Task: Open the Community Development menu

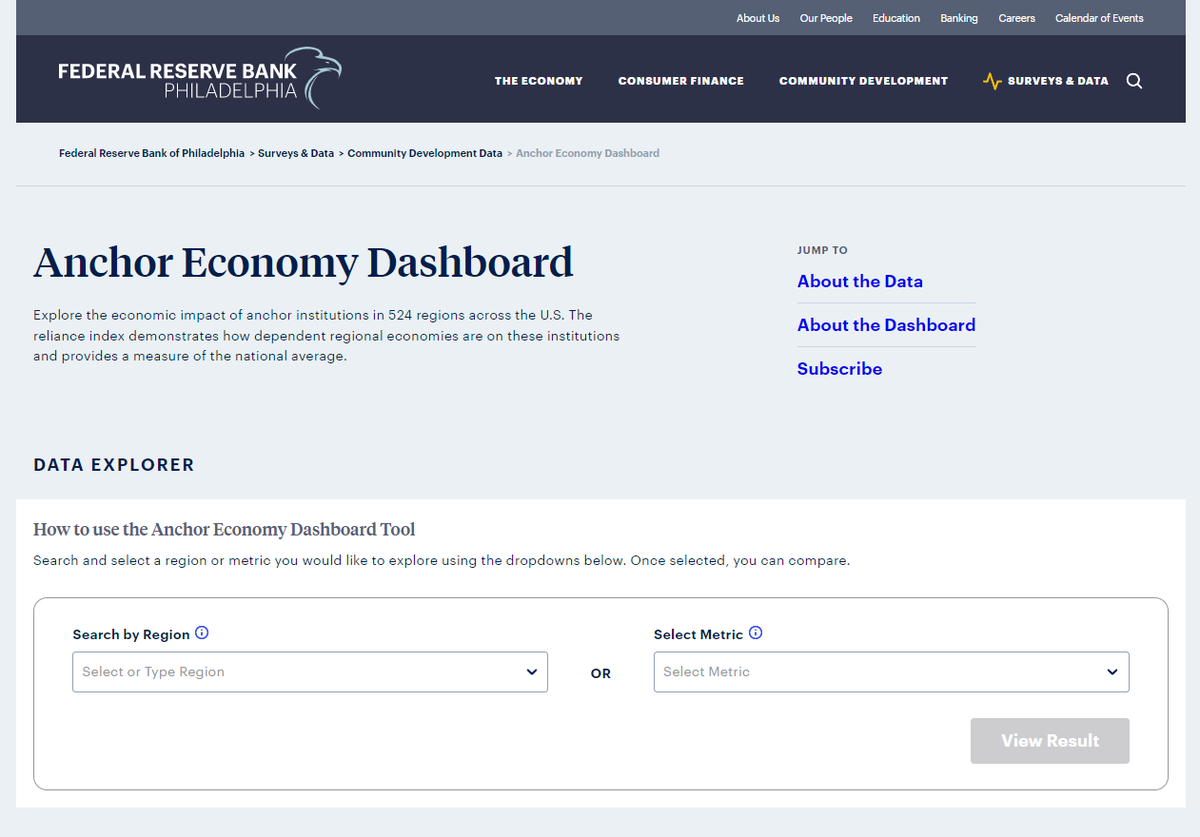Action: point(863,81)
